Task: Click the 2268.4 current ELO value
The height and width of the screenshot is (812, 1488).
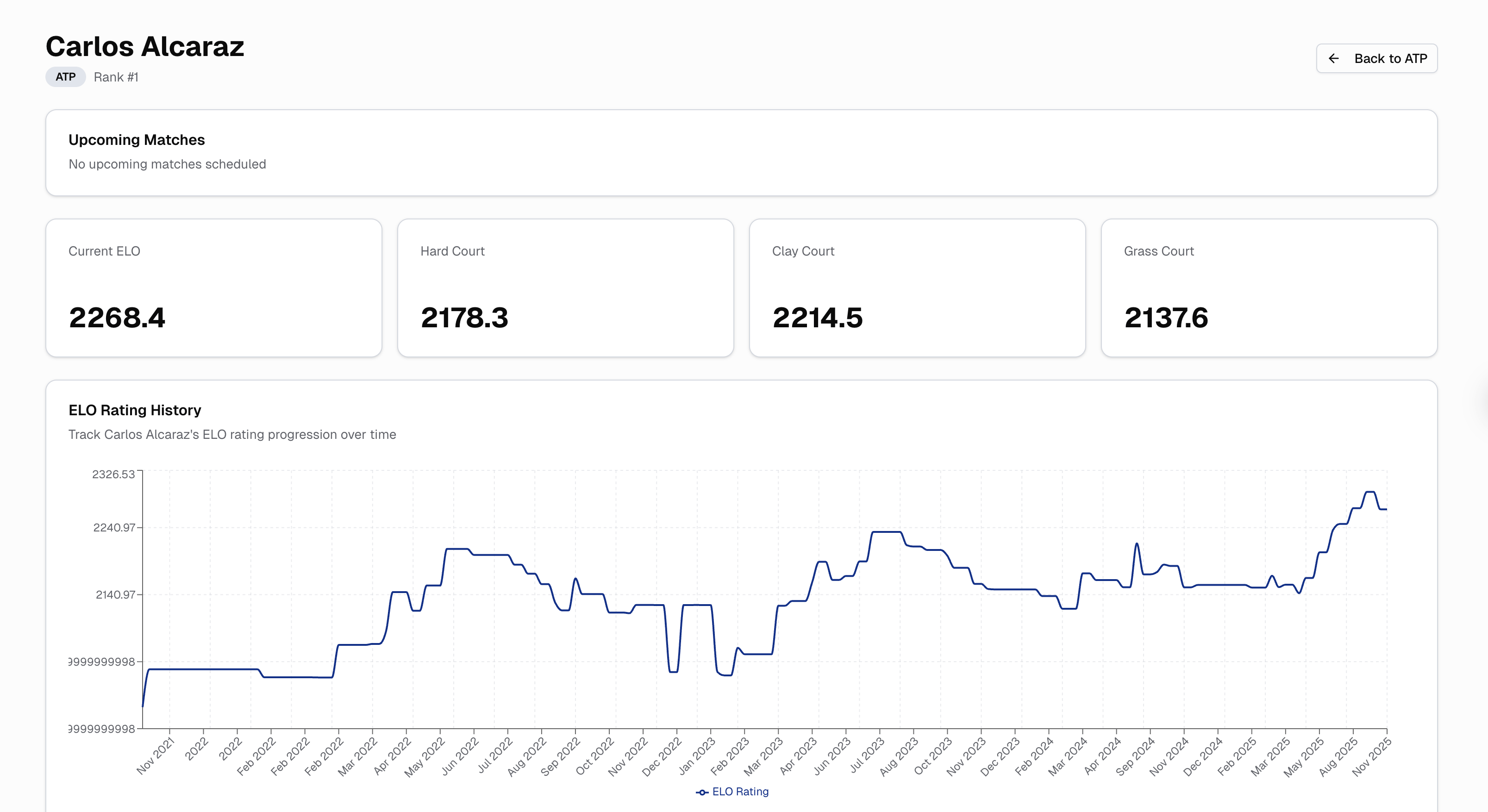Action: point(117,318)
